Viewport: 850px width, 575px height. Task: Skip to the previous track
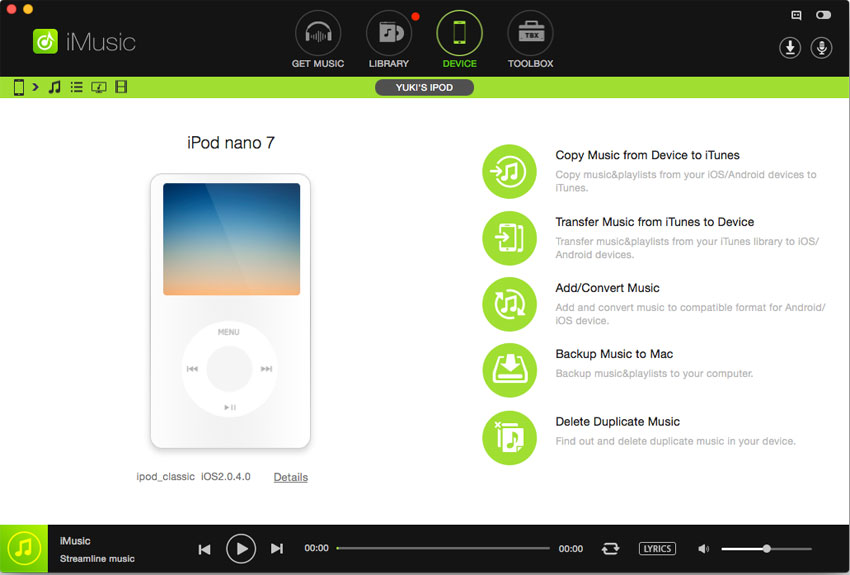pyautogui.click(x=204, y=549)
